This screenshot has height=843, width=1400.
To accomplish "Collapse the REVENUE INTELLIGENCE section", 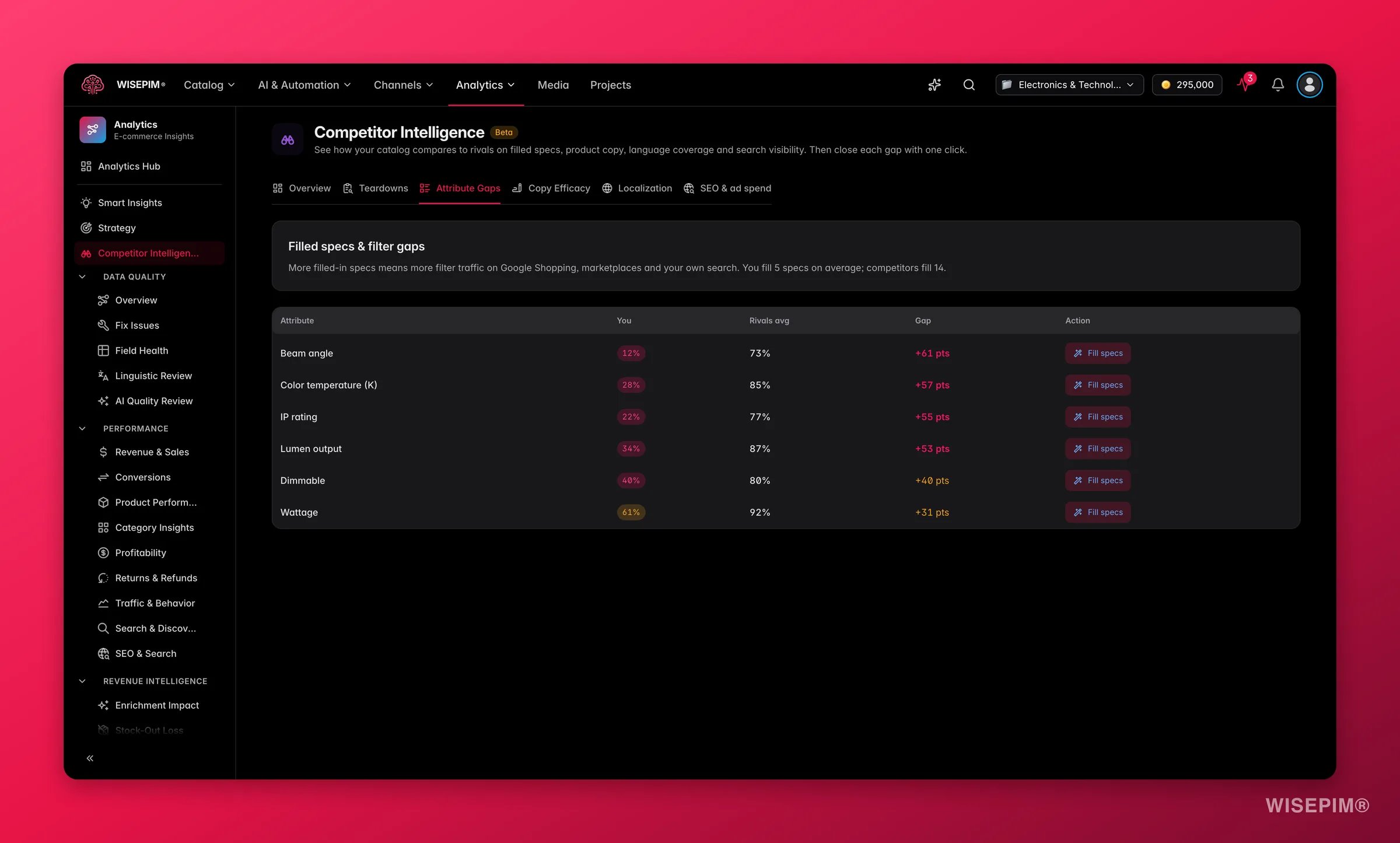I will point(82,681).
